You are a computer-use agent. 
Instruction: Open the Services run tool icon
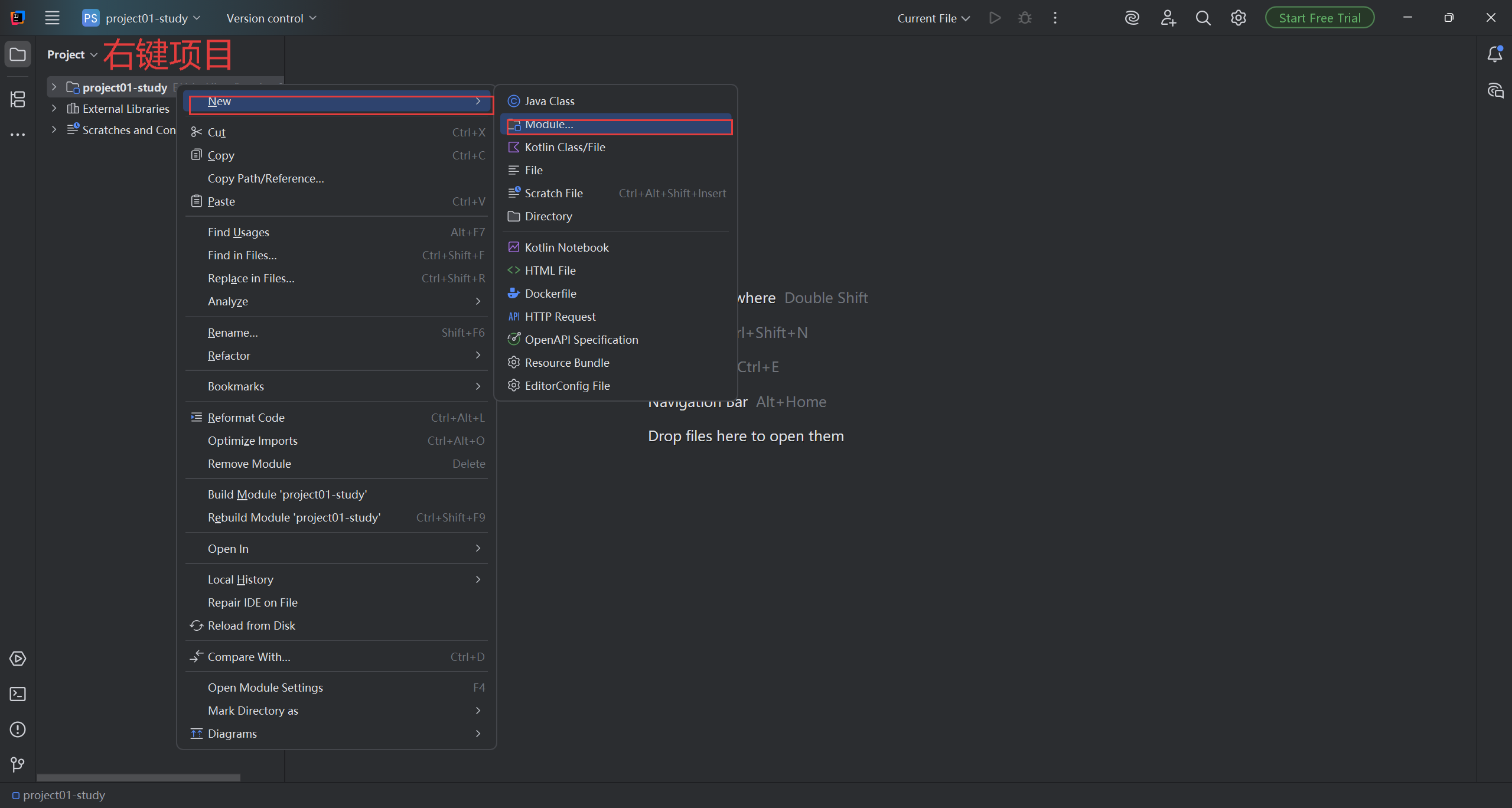(18, 659)
